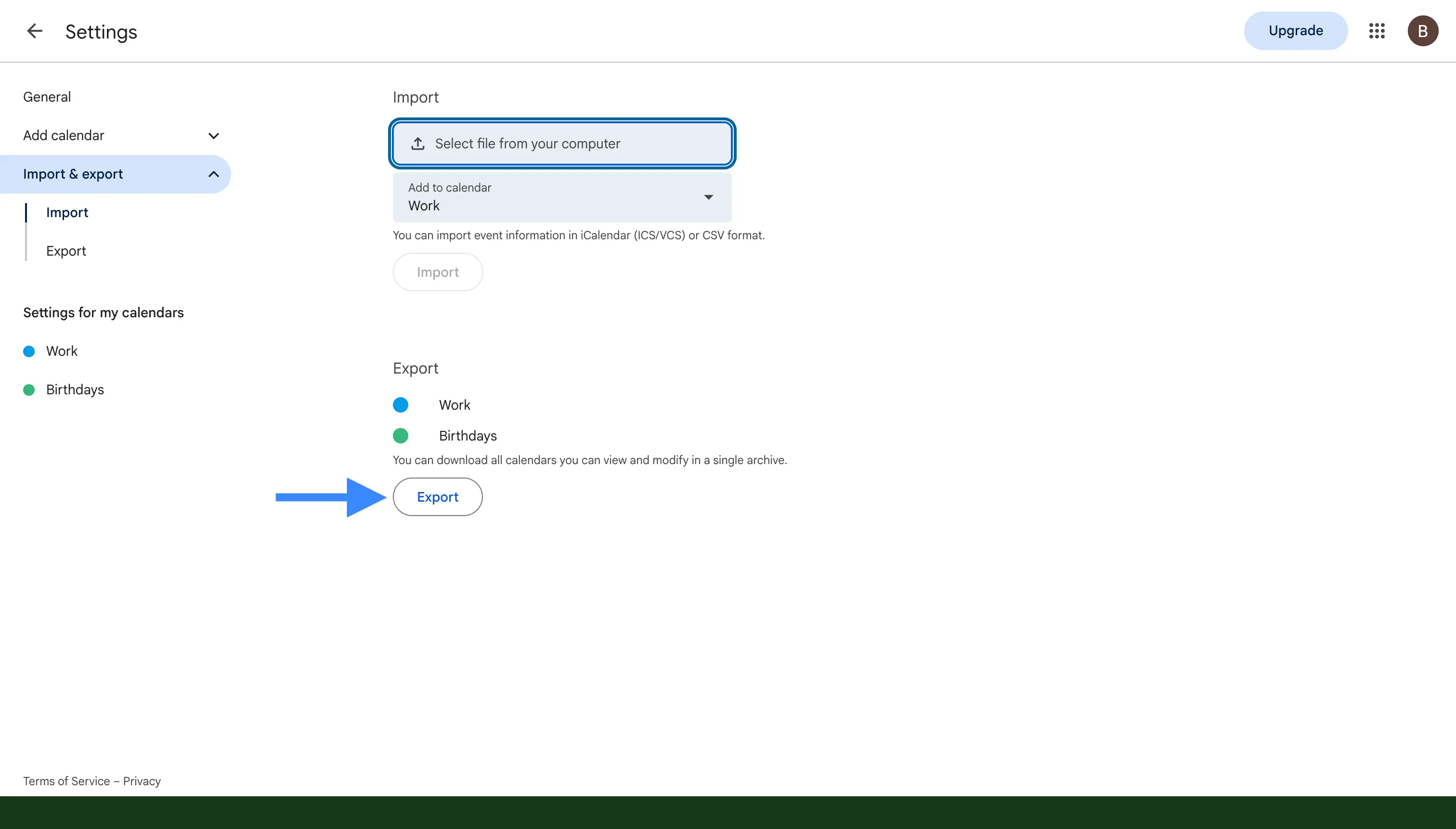Select the Export sub-item in the sidebar
Image resolution: width=1456 pixels, height=829 pixels.
point(66,251)
